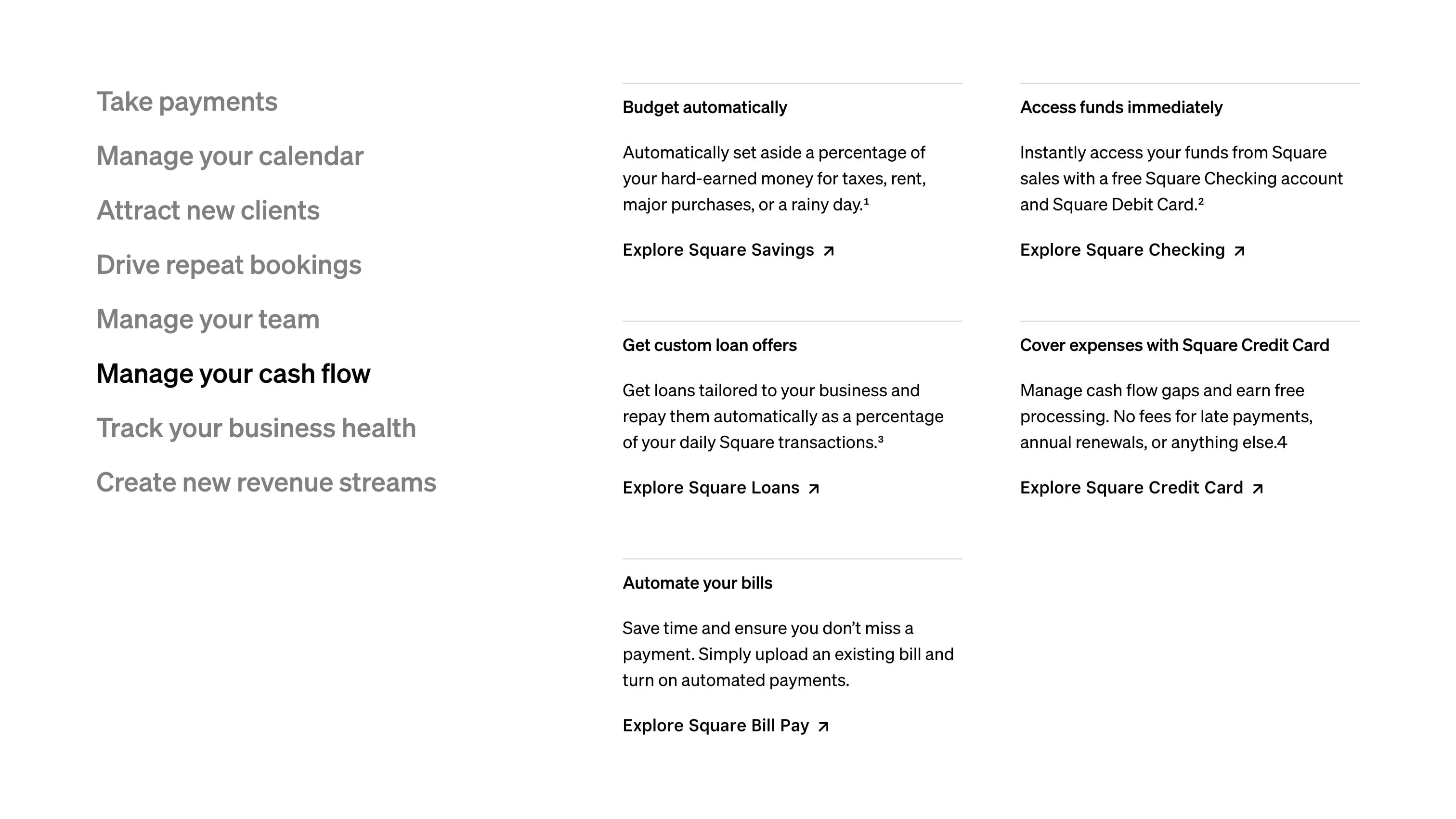Open the Explore Square Checking link text

pyautogui.click(x=1122, y=250)
